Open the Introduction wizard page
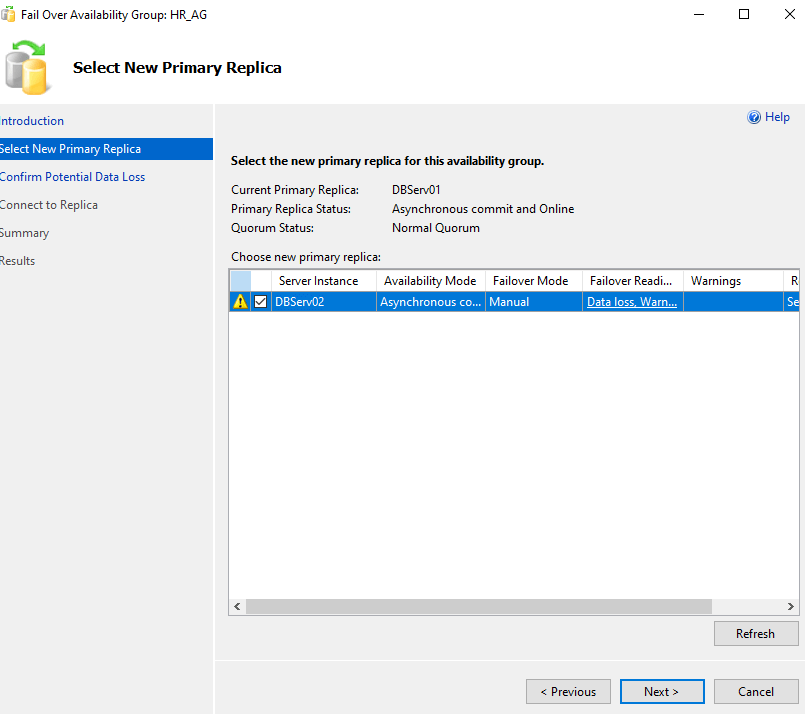805x714 pixels. point(32,121)
